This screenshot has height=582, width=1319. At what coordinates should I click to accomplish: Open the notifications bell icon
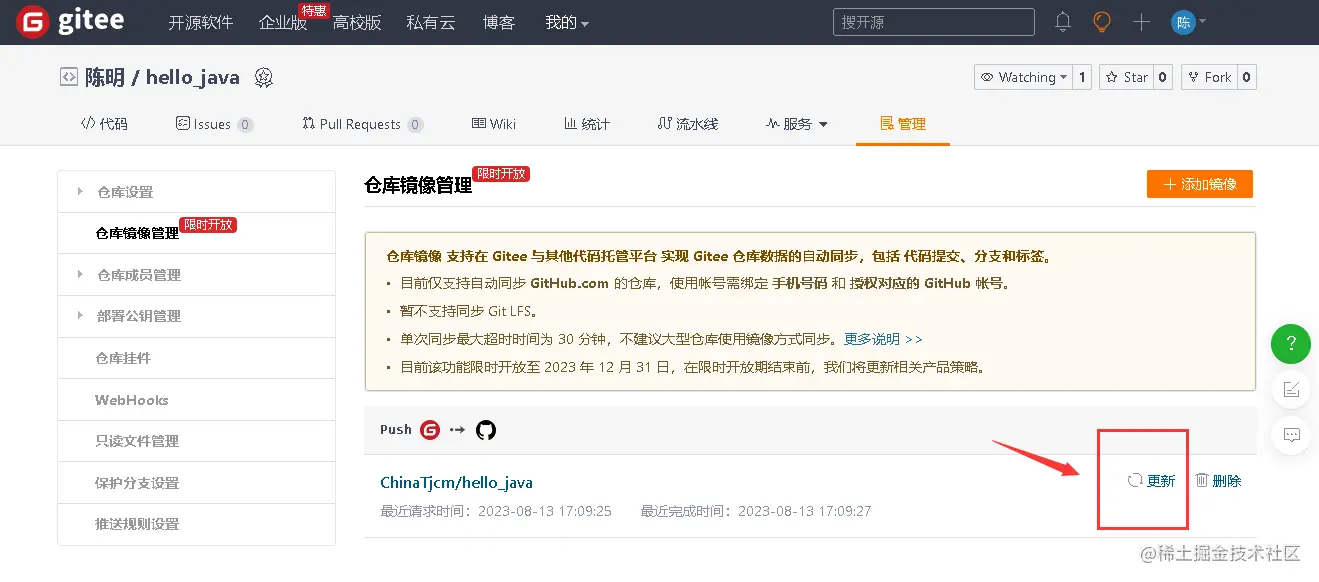1063,21
